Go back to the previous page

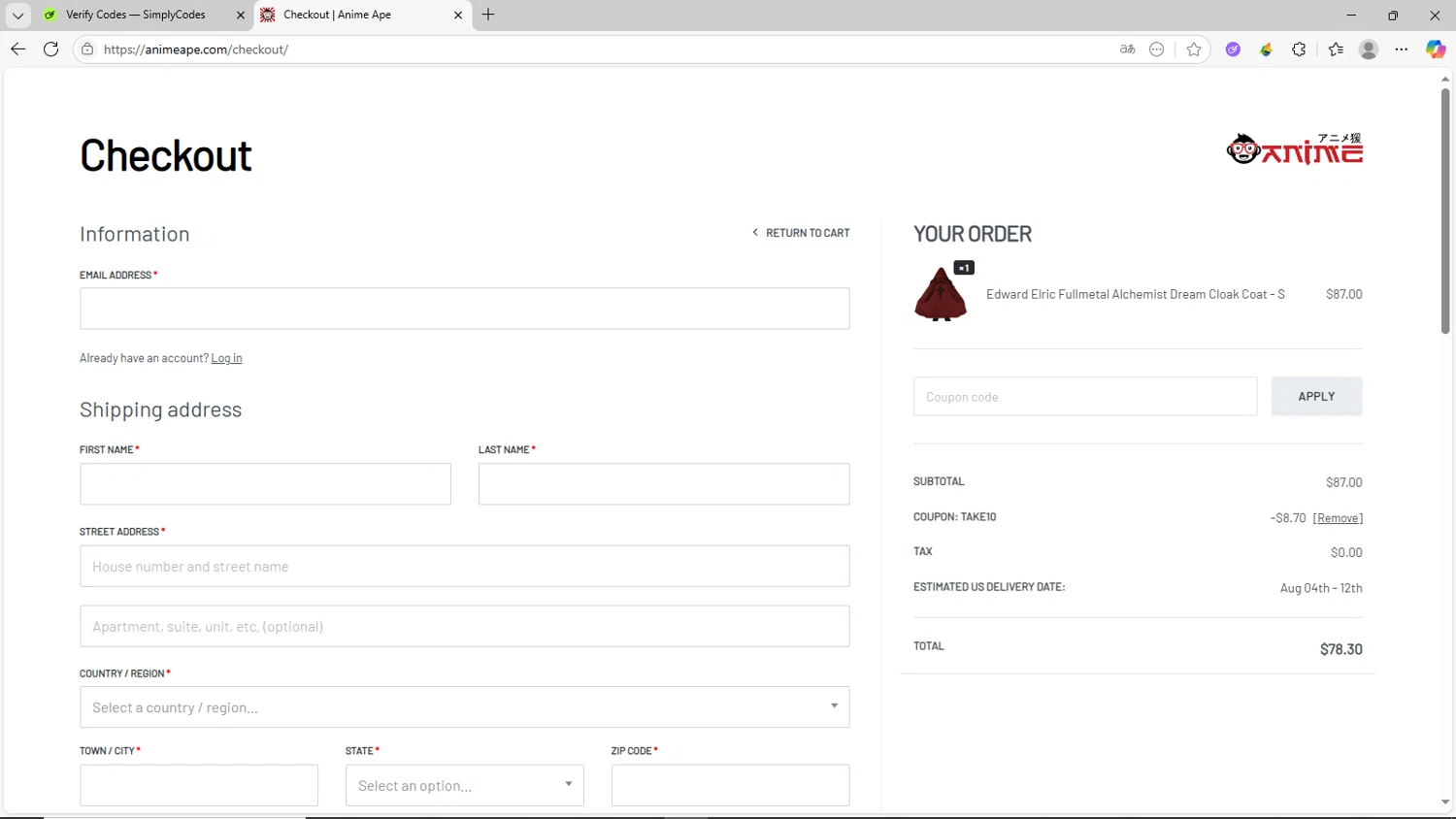pos(17,49)
